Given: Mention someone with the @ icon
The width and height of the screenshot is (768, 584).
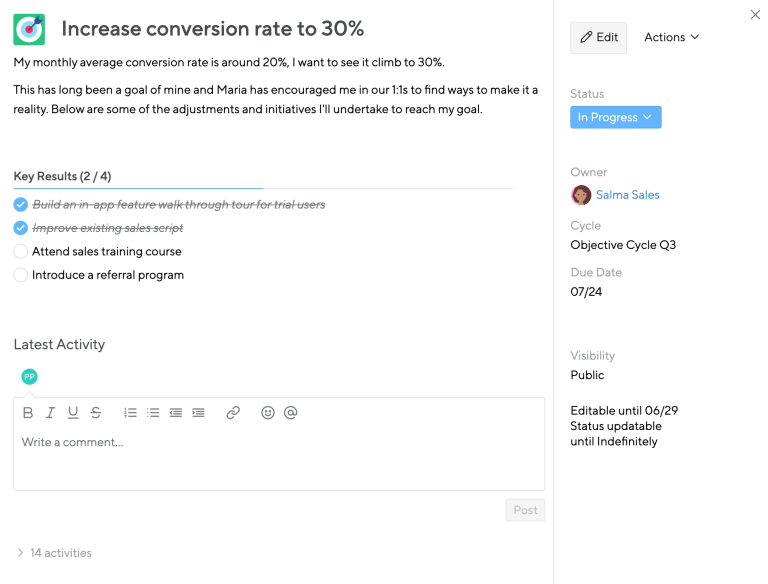Looking at the screenshot, I should pos(290,413).
